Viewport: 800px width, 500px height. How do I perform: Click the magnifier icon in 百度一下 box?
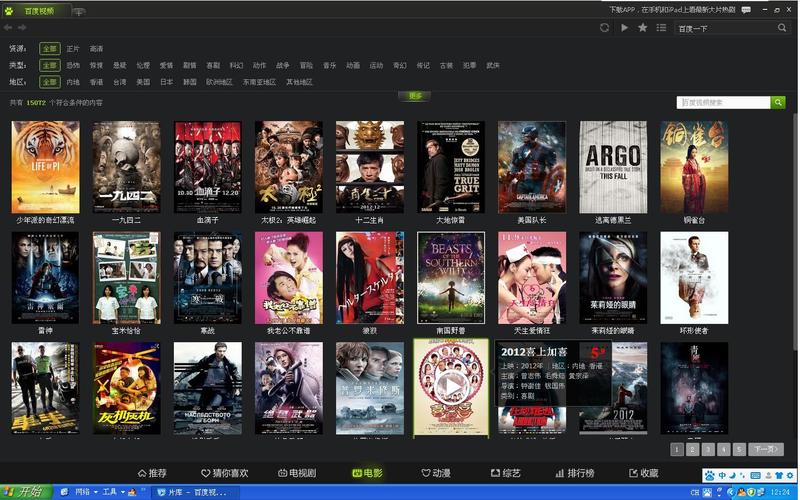pyautogui.click(x=782, y=28)
